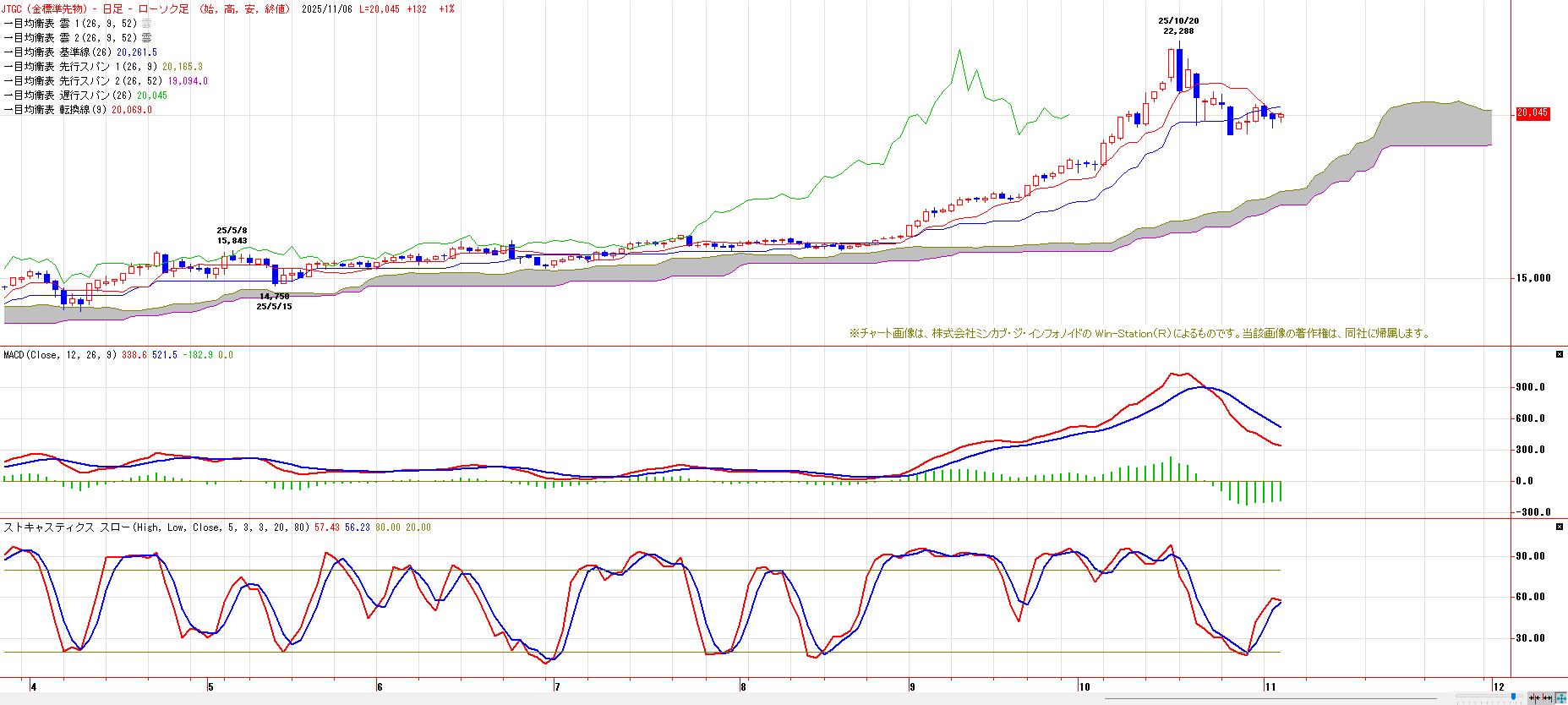Adjust the chart zoom slider handle

click(1513, 697)
